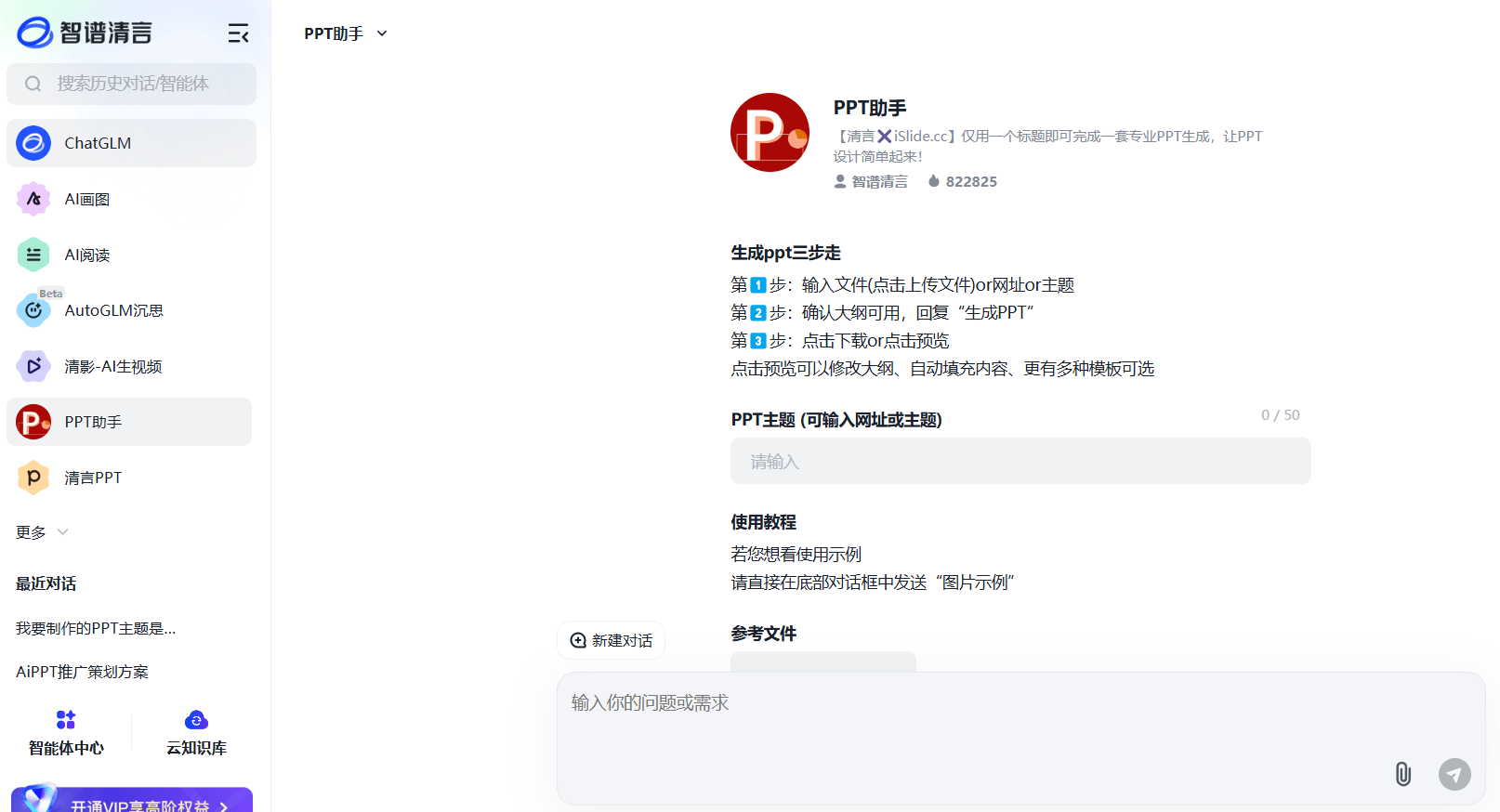Open 清言PPT from the sidebar
1500x812 pixels.
click(x=93, y=478)
